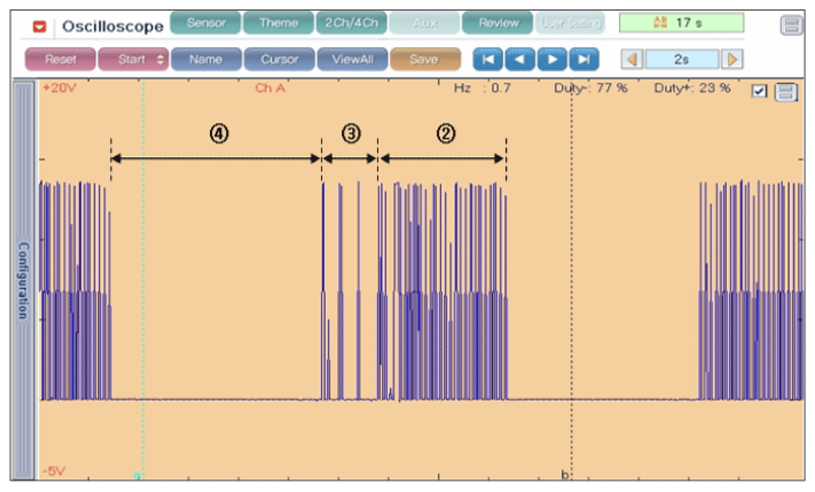Switch the 2Ch/4Ch channel mode

click(350, 23)
